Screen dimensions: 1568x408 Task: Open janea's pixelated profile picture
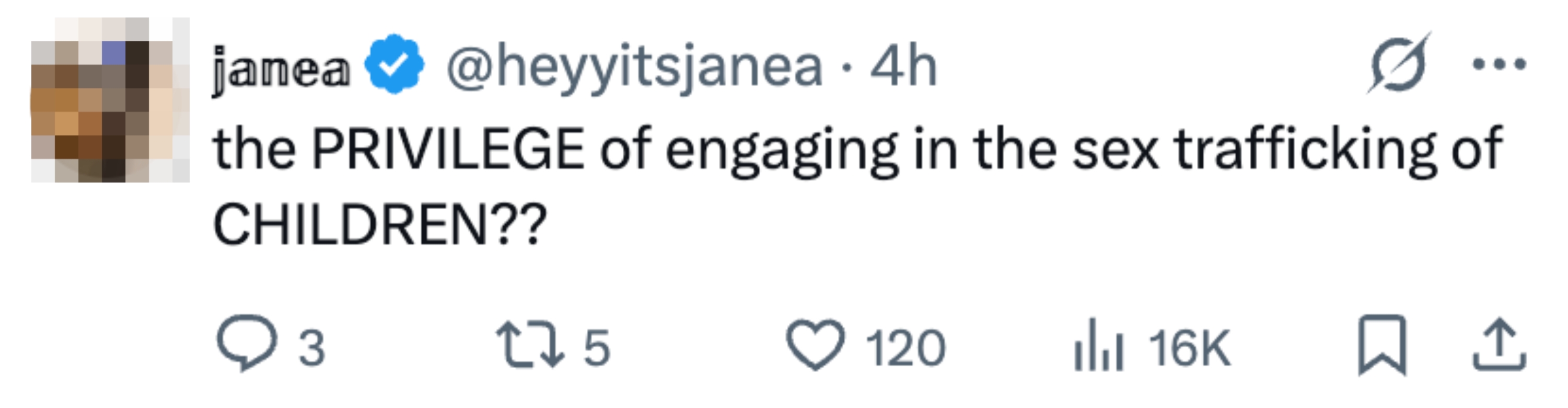110,100
